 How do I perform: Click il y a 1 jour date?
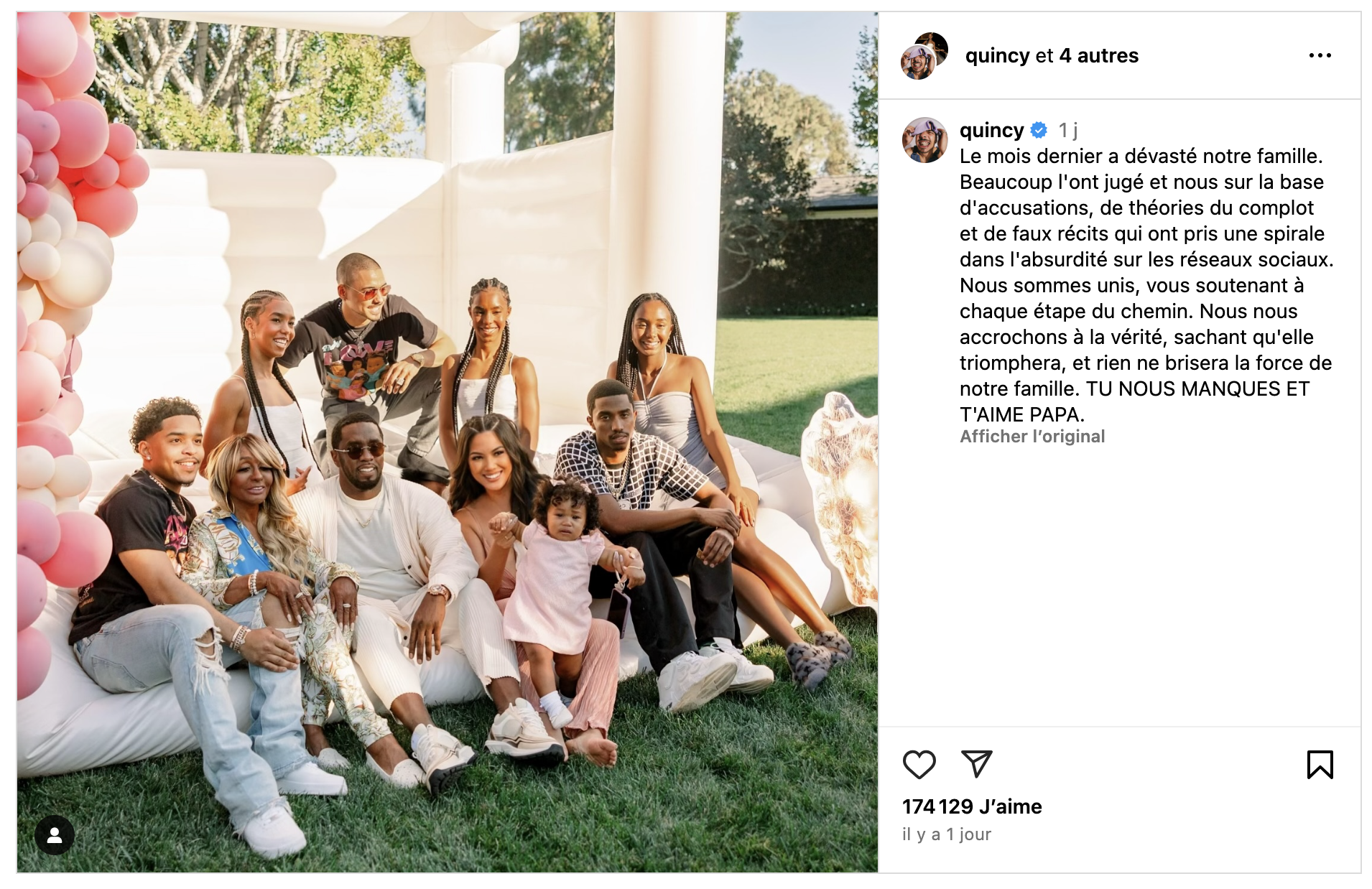pos(947,834)
